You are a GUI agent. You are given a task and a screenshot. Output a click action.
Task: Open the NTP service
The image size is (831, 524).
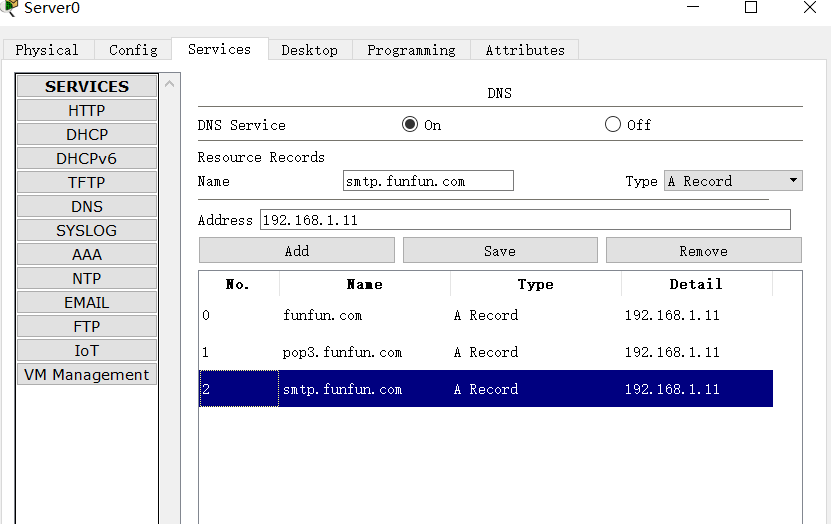(87, 278)
